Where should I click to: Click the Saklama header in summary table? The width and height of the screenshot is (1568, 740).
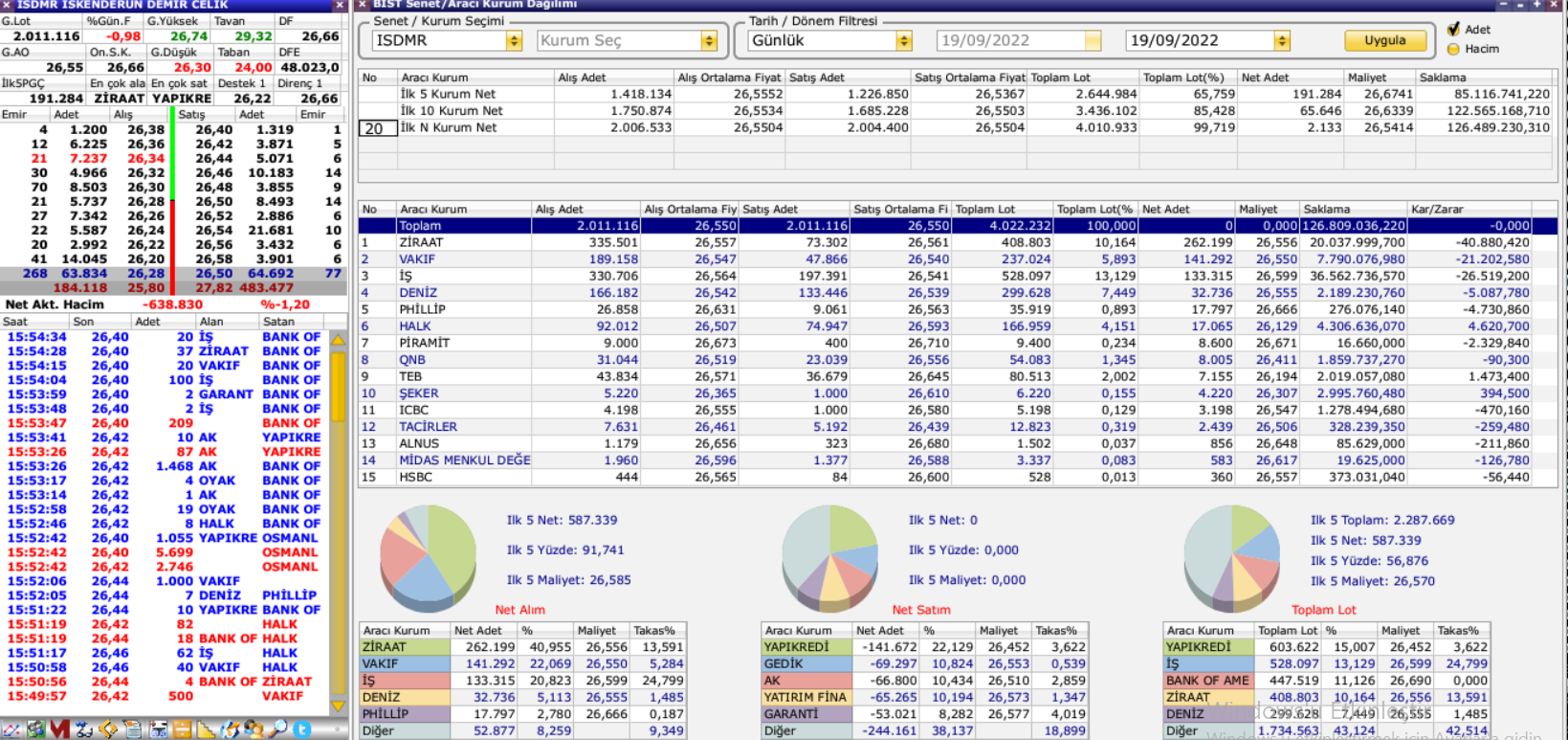pos(1484,78)
